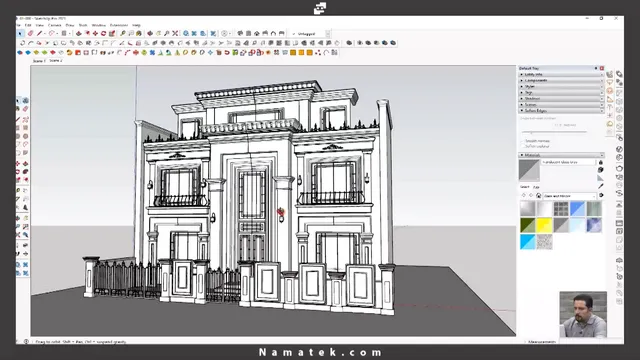
Task: Toggle the Soften coplanar checkbox
Action: pos(523,146)
